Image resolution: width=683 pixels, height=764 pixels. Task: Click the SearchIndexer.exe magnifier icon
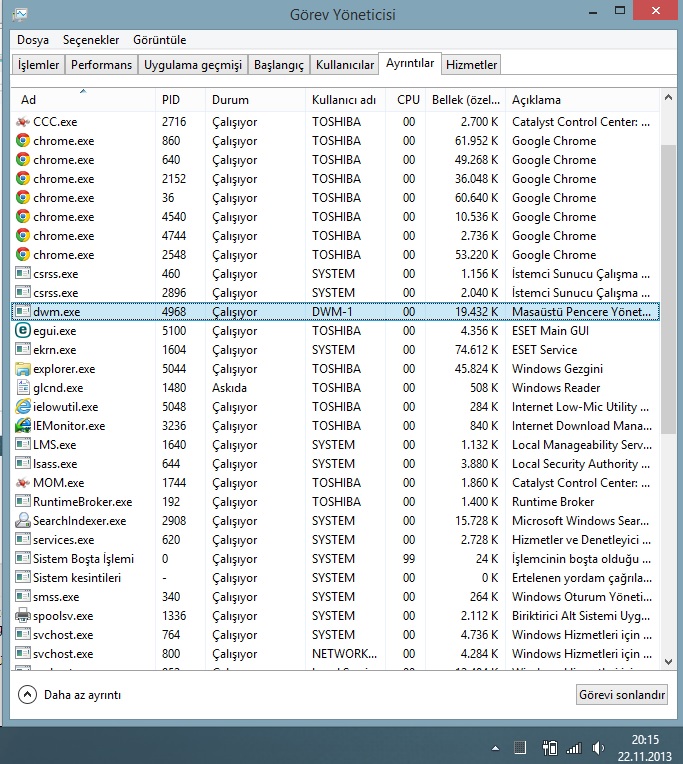click(x=23, y=521)
